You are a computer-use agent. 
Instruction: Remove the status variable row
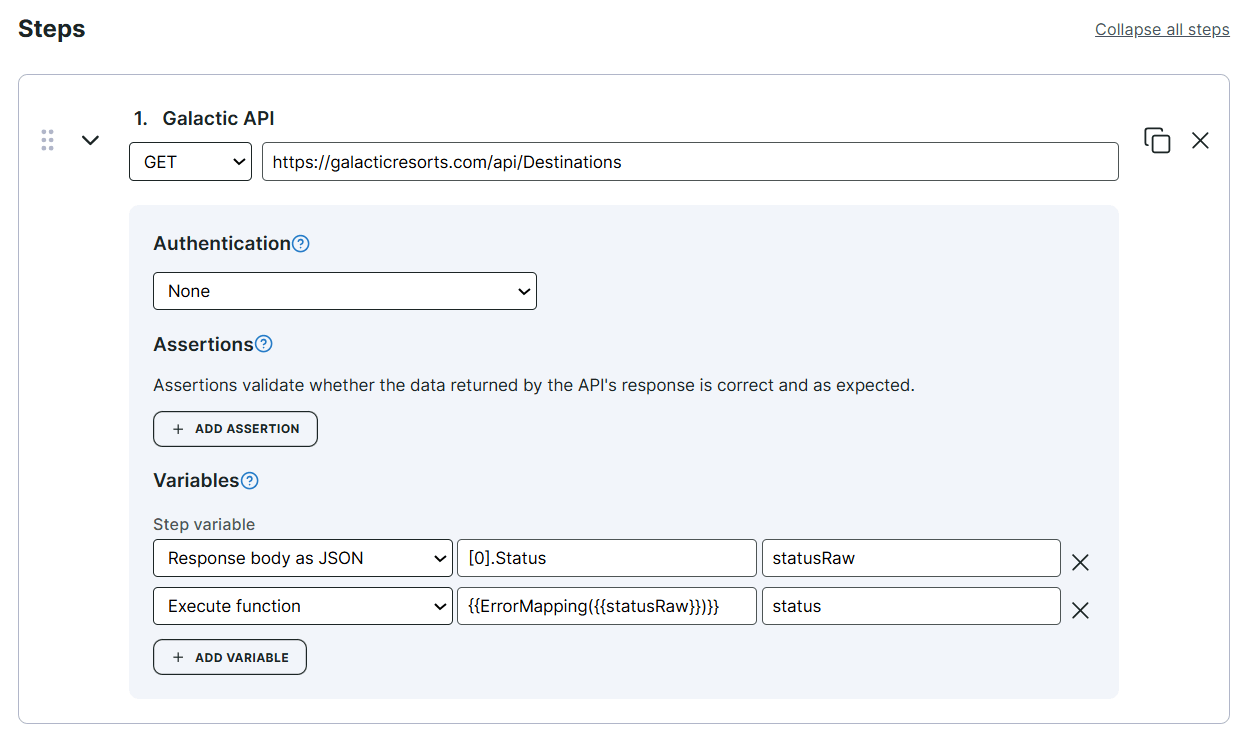click(1080, 610)
